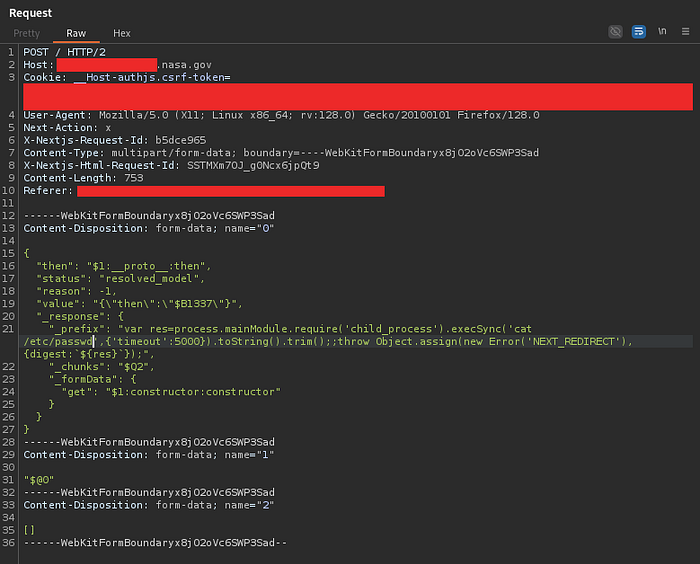Click the 'POST / HTTP/2' request line
Viewport: 700px width, 564px height.
pyautogui.click(x=64, y=52)
